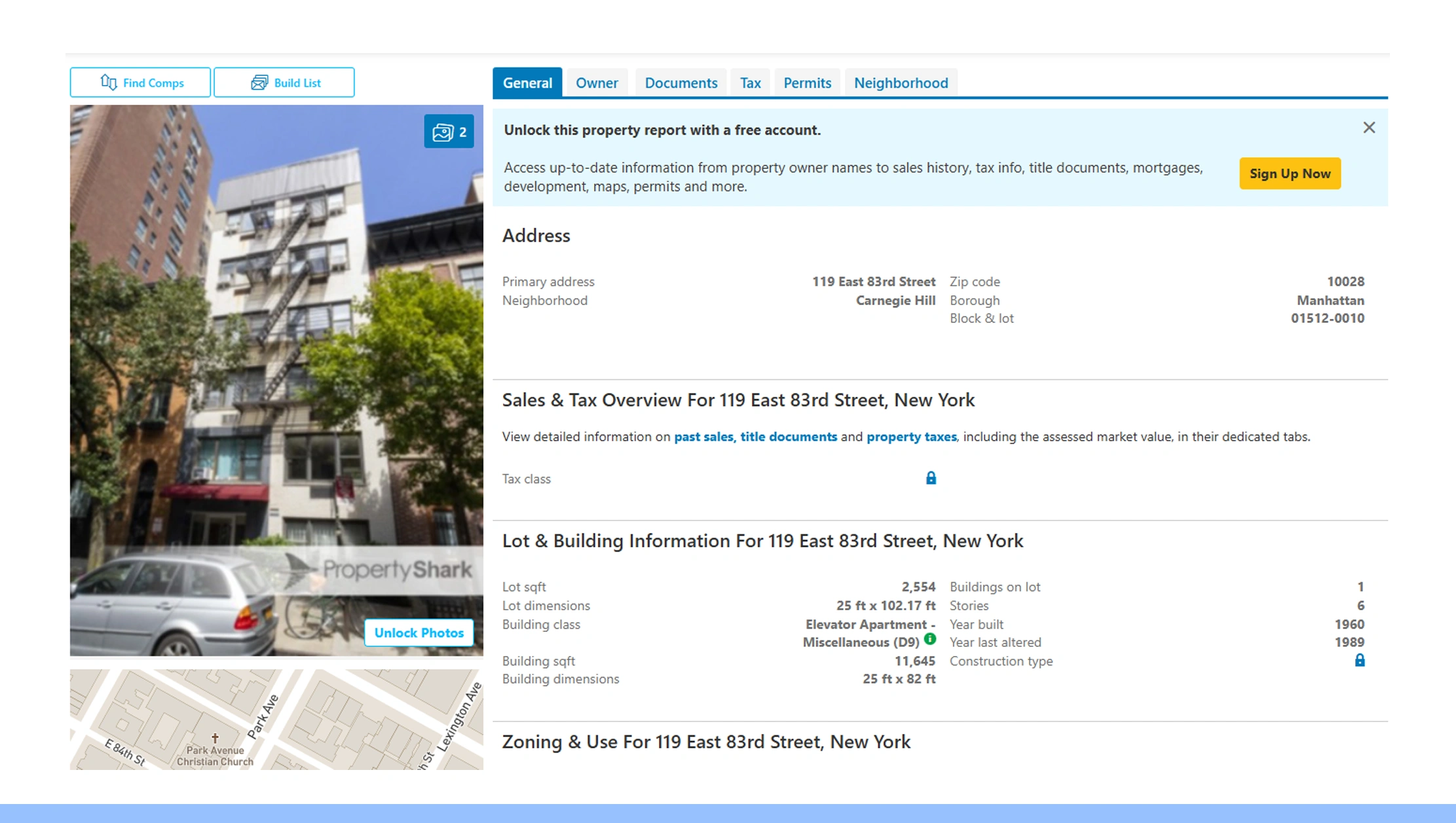Open the title documents link
Image resolution: width=1456 pixels, height=823 pixels.
point(788,437)
